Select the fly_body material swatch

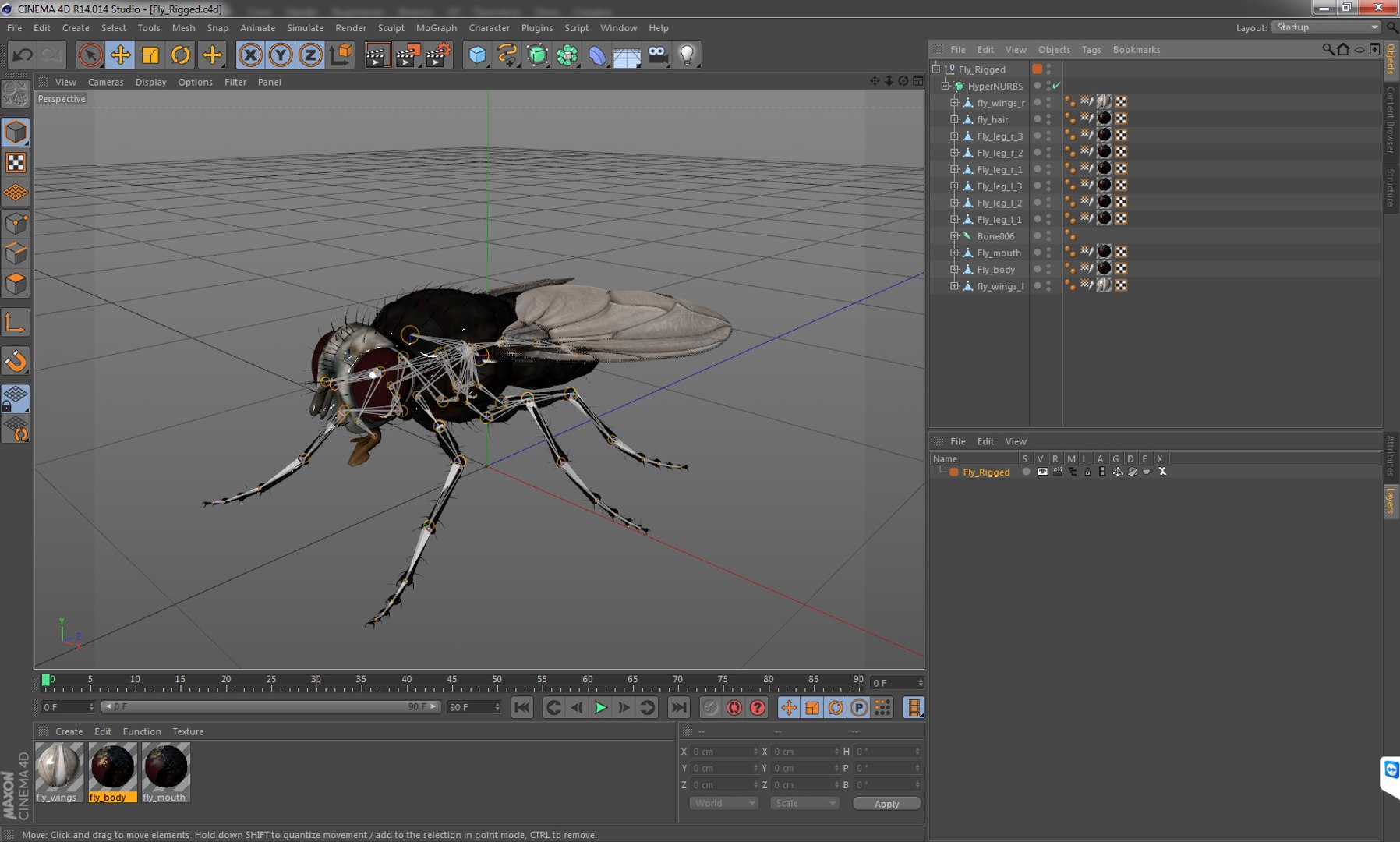[112, 767]
